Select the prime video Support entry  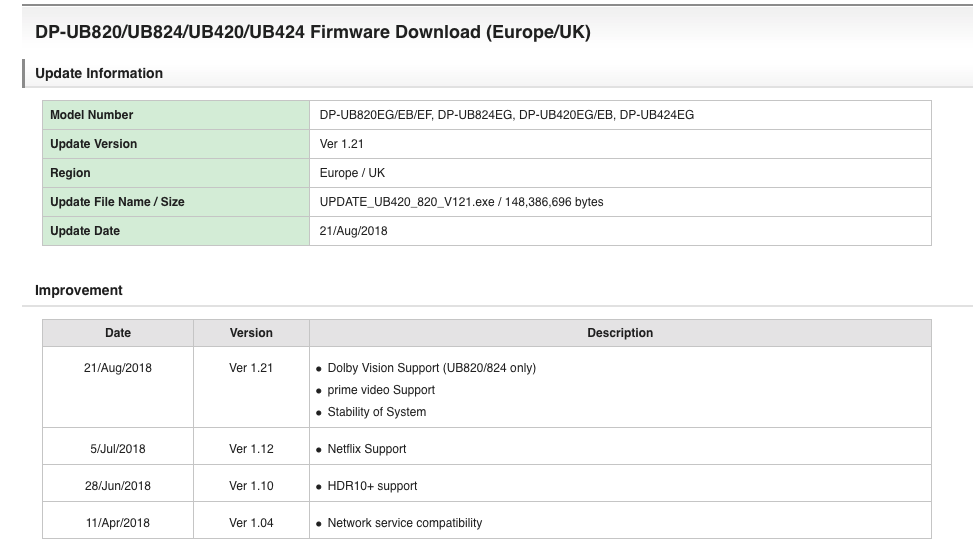tap(381, 390)
